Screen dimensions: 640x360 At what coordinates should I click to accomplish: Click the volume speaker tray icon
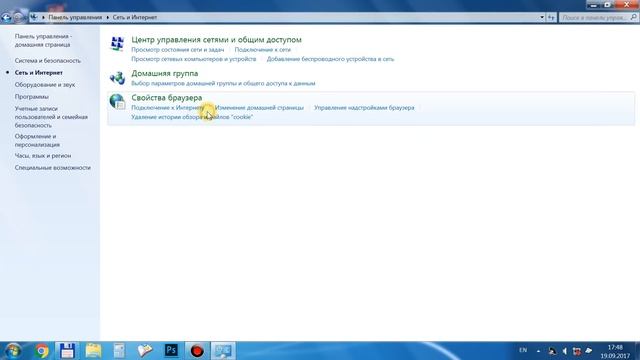[564, 351]
